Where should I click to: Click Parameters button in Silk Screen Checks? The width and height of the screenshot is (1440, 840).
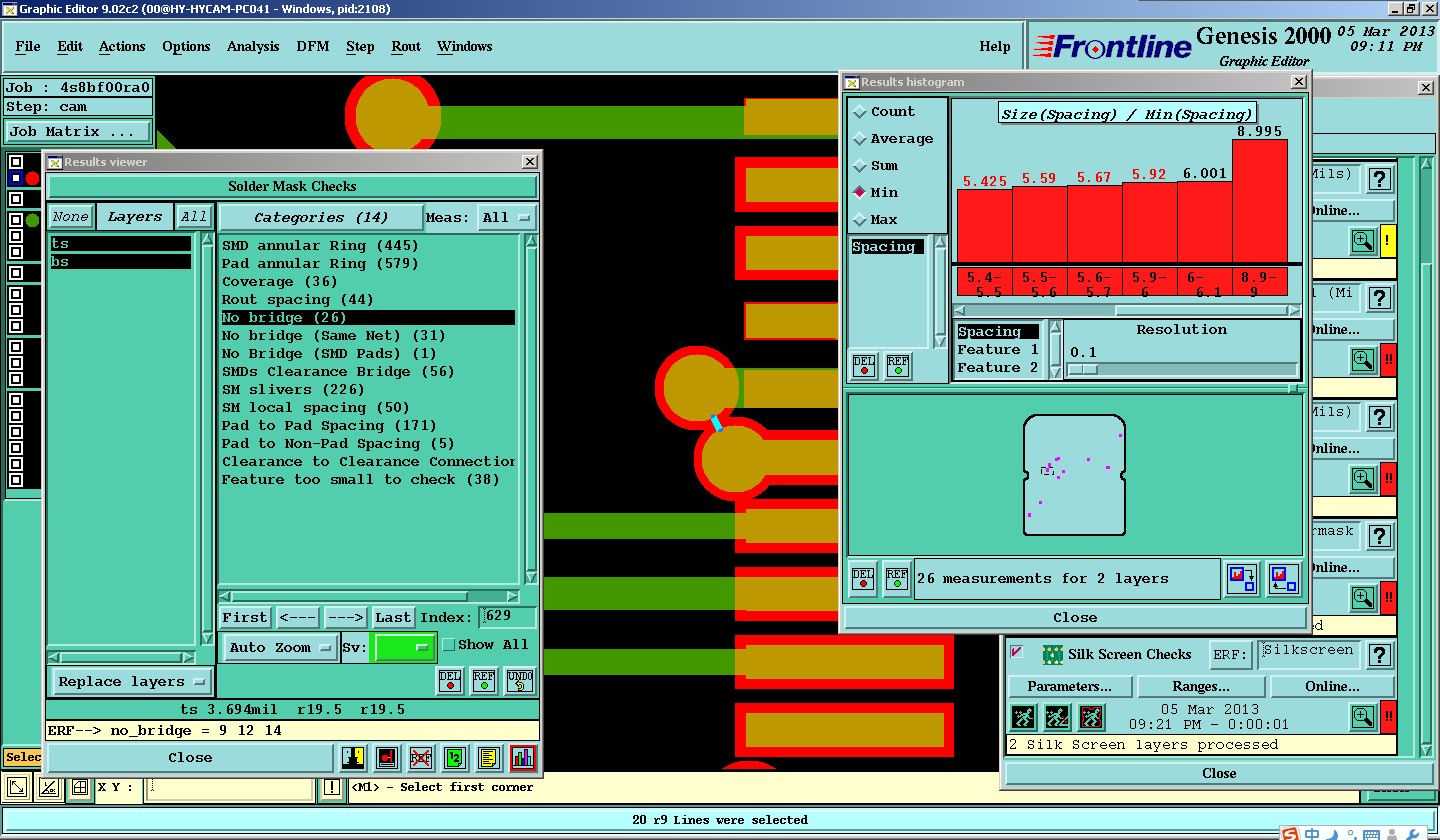pyautogui.click(x=1069, y=687)
